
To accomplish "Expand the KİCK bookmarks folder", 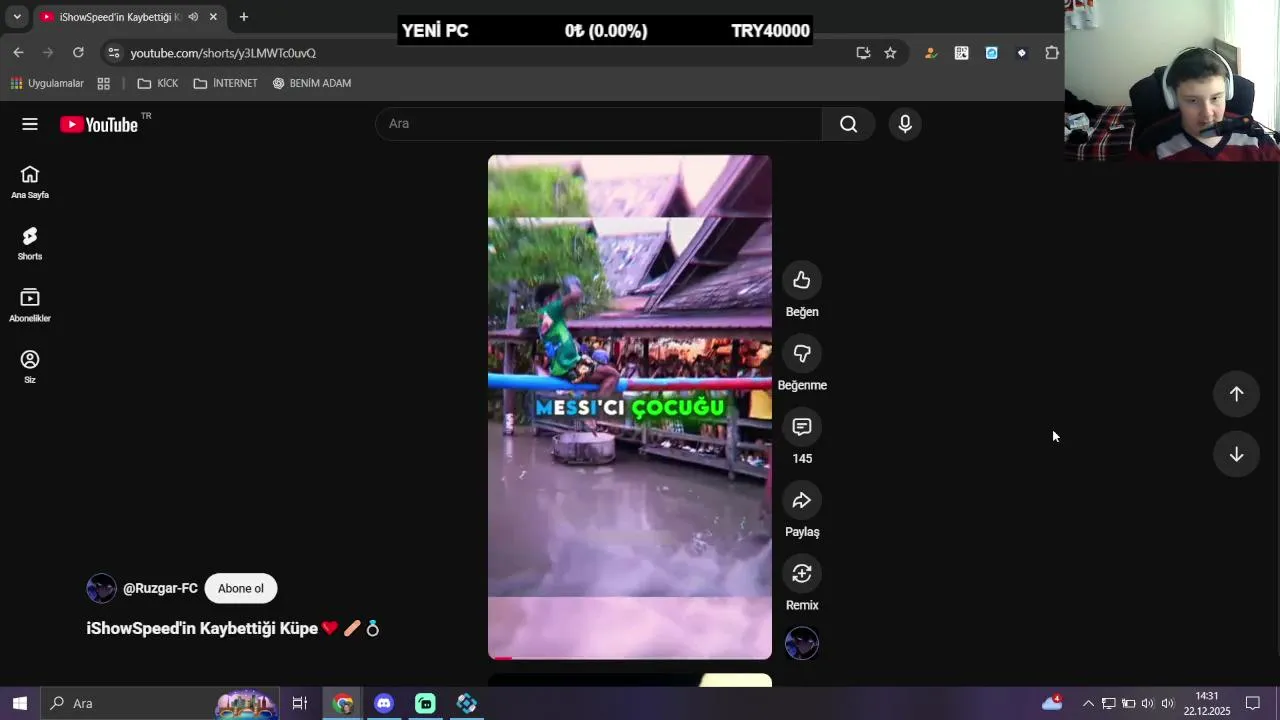I will pos(158,83).
